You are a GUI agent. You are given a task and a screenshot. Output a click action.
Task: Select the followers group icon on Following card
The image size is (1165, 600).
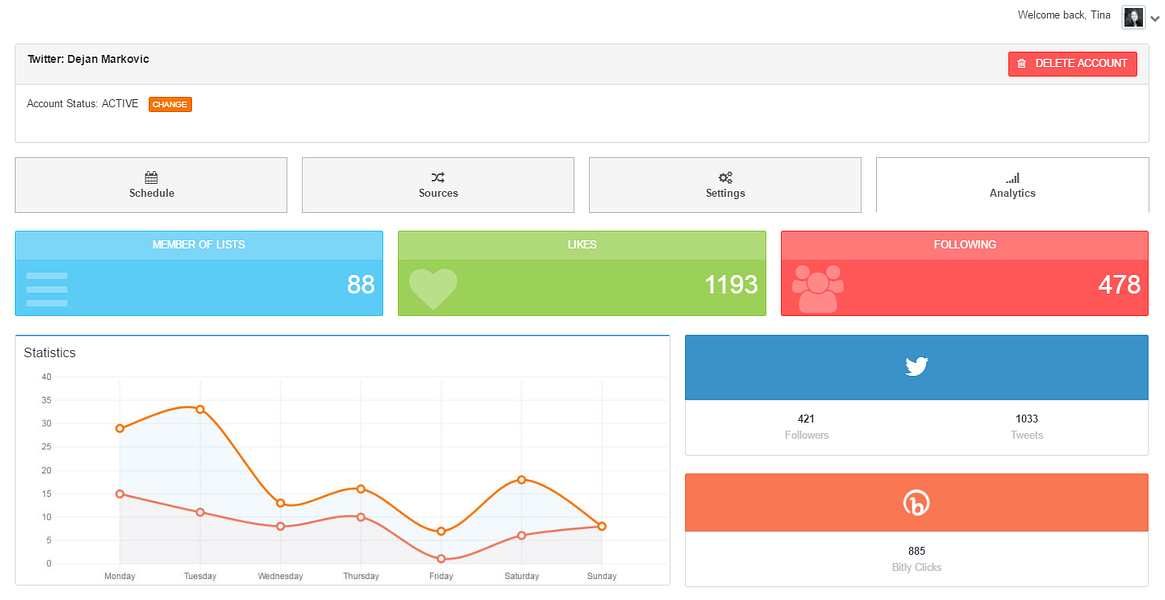pos(819,290)
